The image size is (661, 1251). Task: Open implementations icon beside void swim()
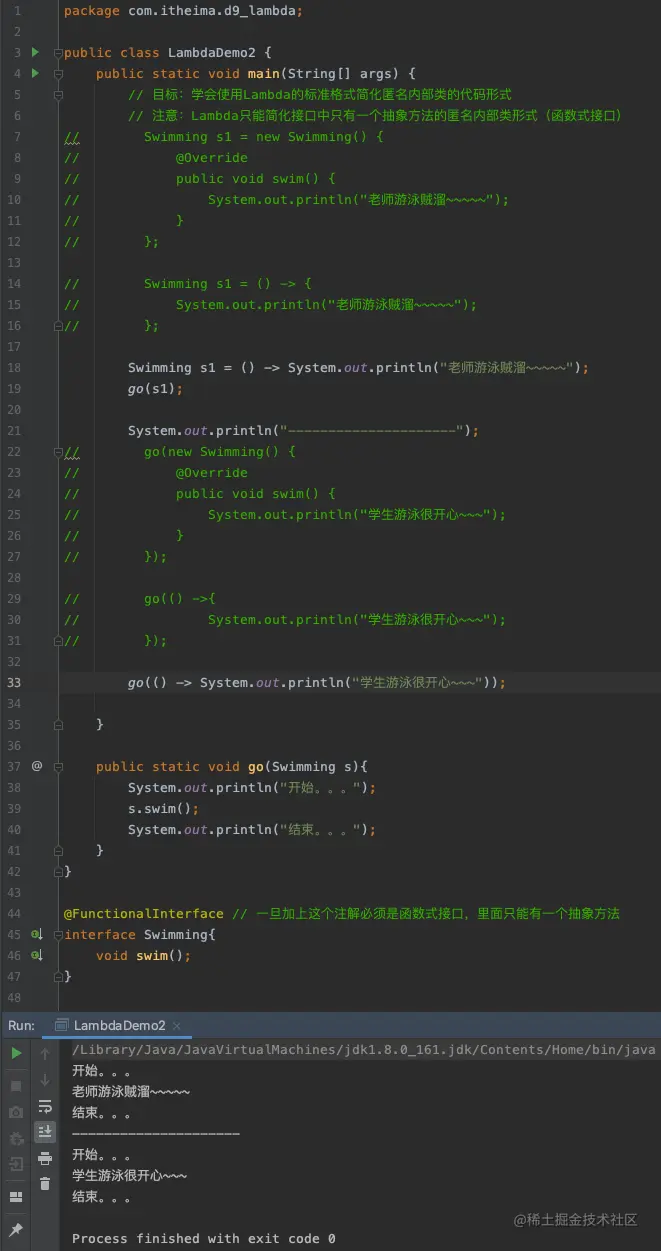click(37, 955)
